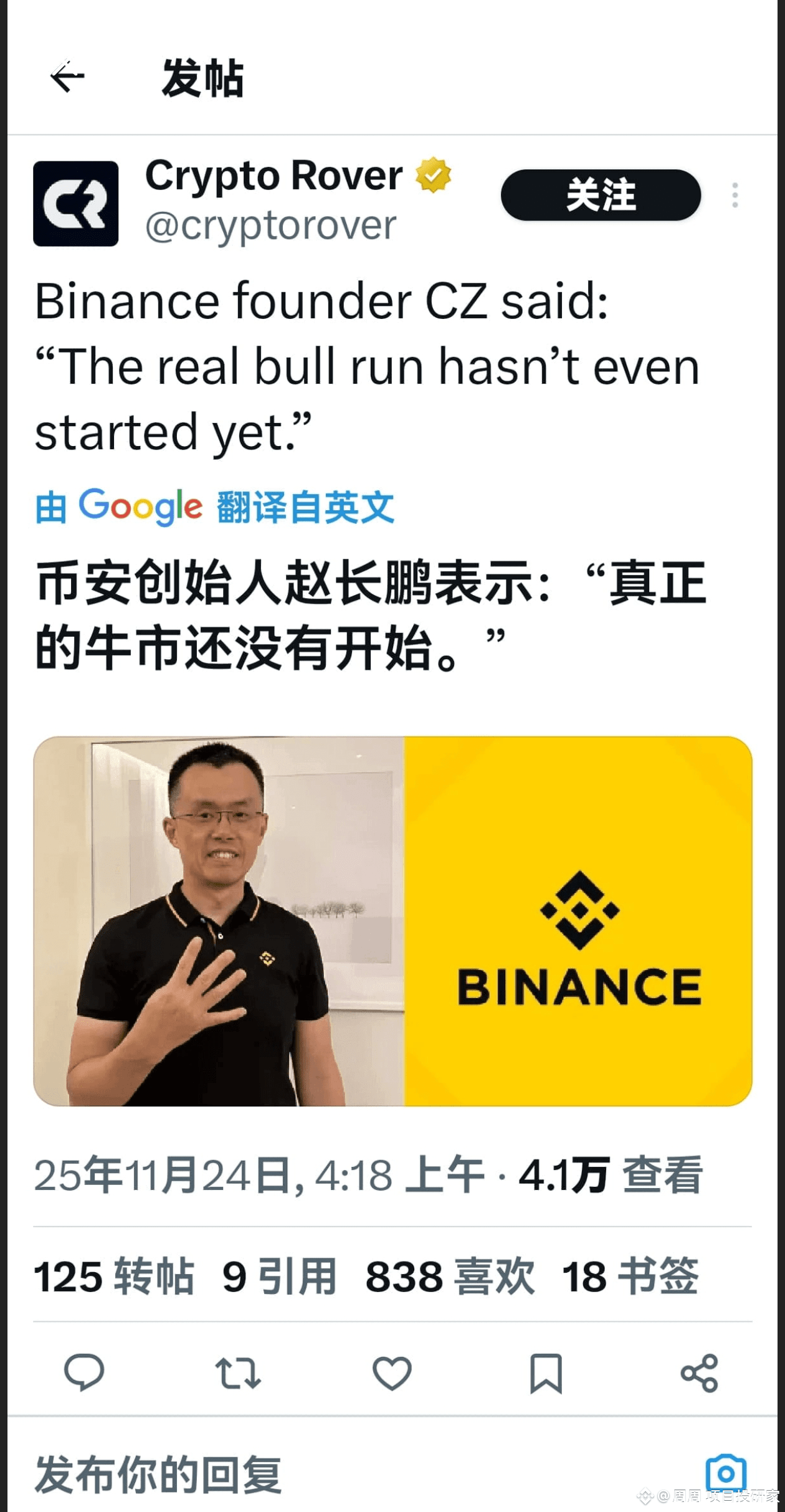Tap the 4.1万 查看 view count
785x1512 pixels.
pos(611,1174)
